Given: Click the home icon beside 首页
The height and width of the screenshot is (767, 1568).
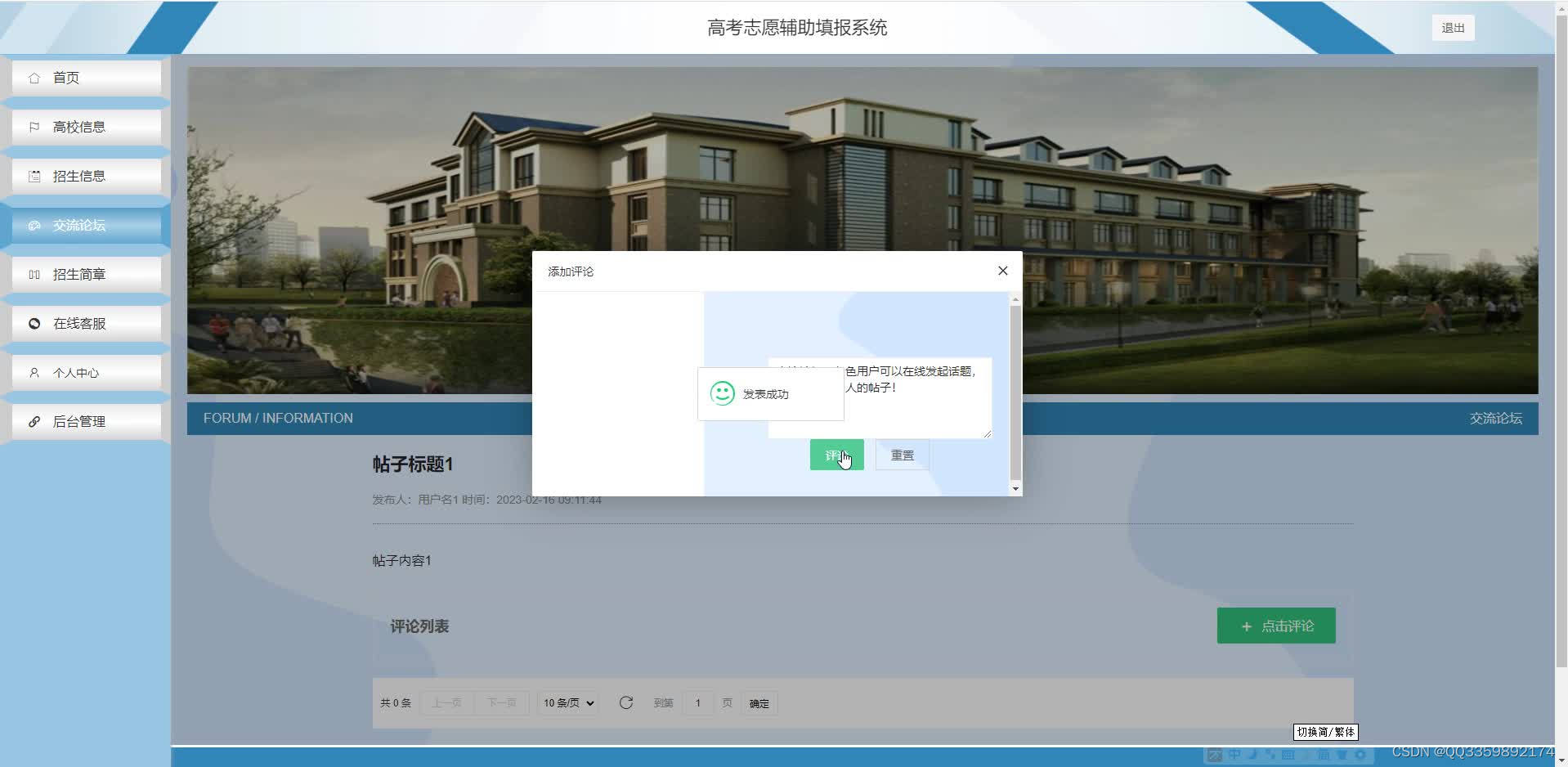Looking at the screenshot, I should [x=34, y=78].
